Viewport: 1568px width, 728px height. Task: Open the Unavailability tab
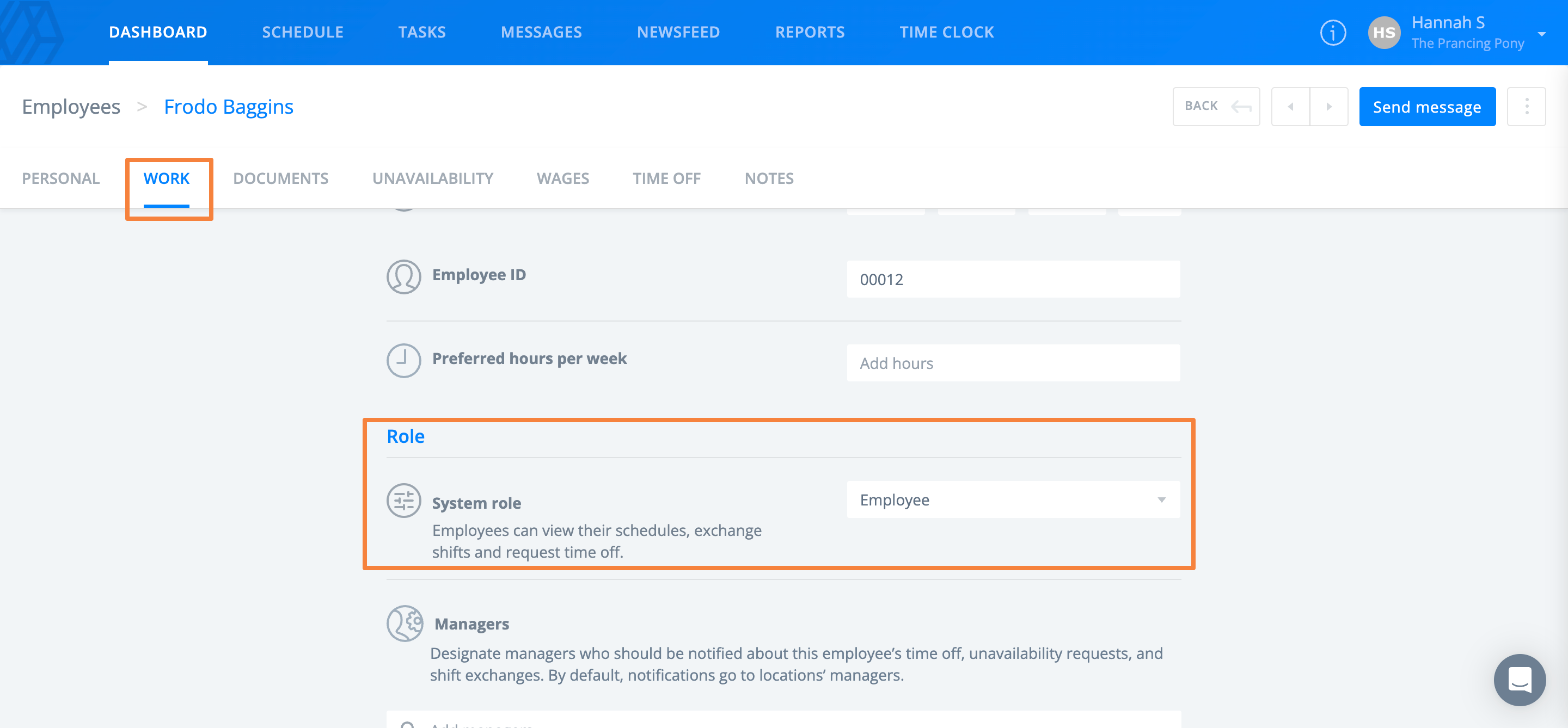point(433,178)
